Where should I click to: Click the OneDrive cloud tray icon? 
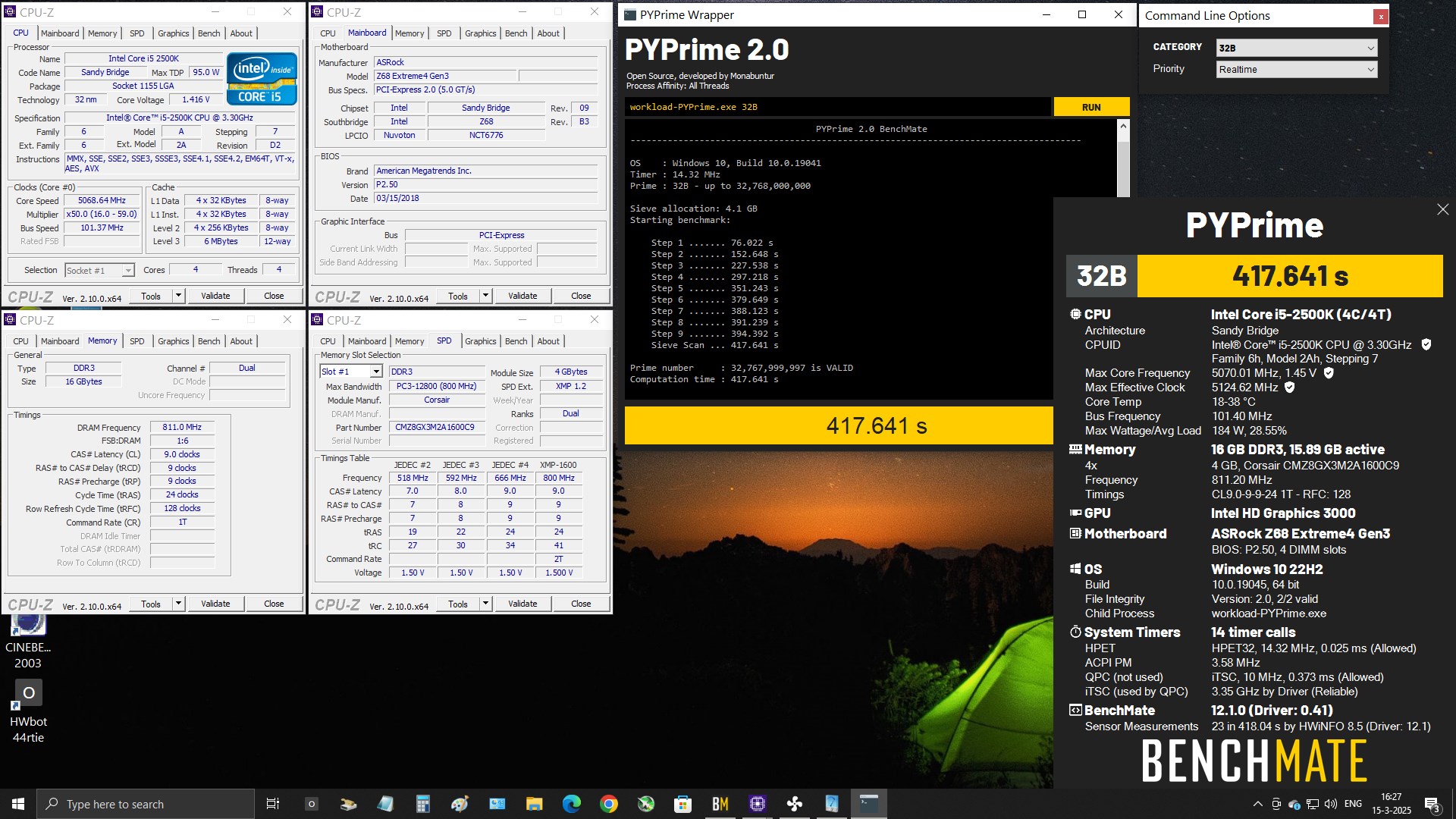(x=1294, y=804)
